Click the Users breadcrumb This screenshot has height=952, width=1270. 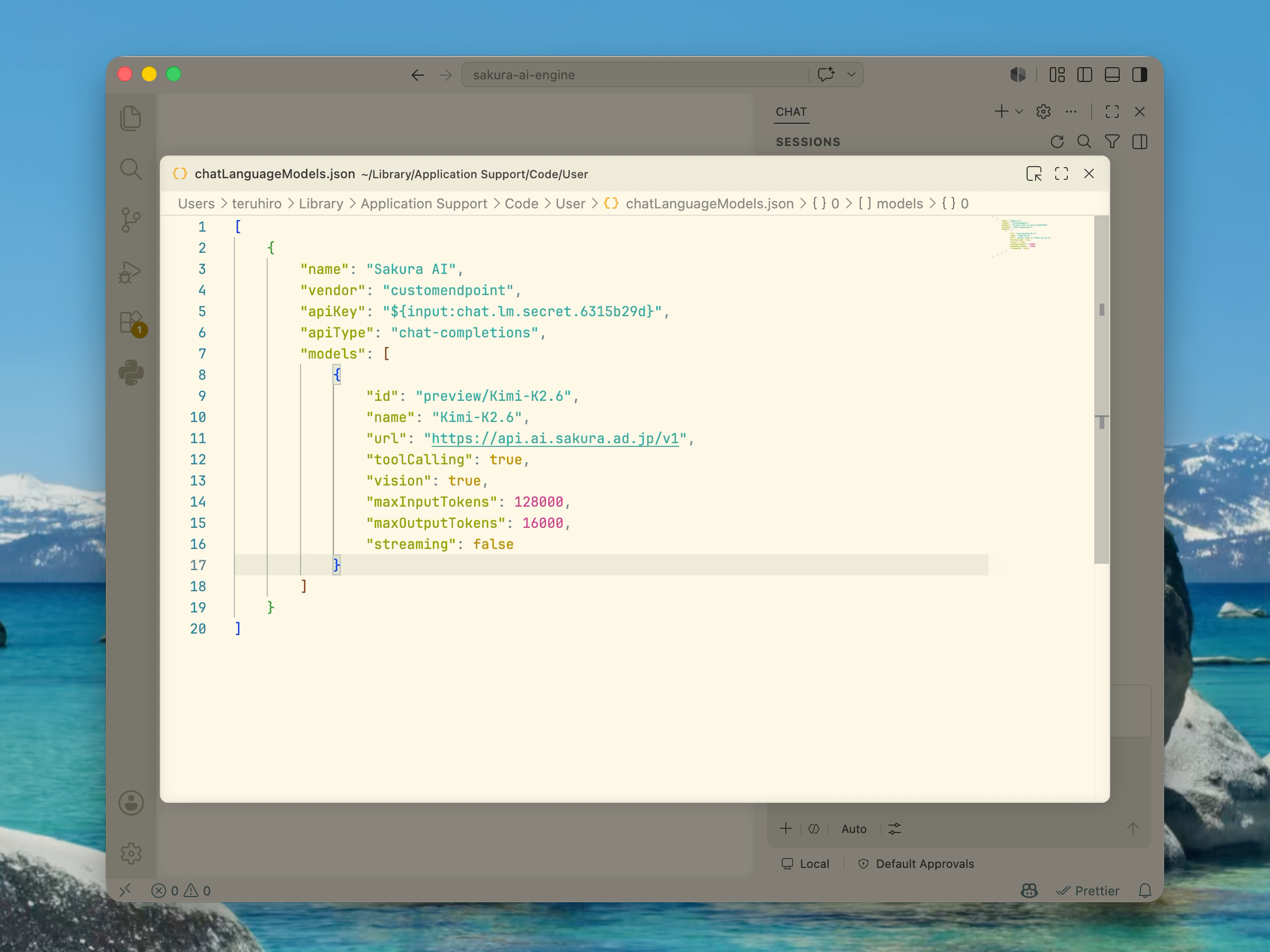tap(196, 204)
